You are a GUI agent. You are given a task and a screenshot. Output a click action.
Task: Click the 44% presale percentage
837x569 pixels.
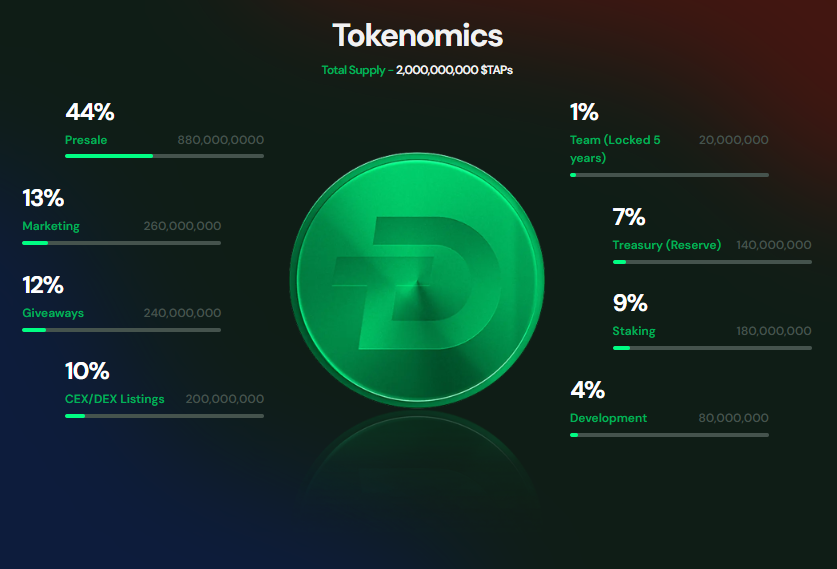coord(89,112)
